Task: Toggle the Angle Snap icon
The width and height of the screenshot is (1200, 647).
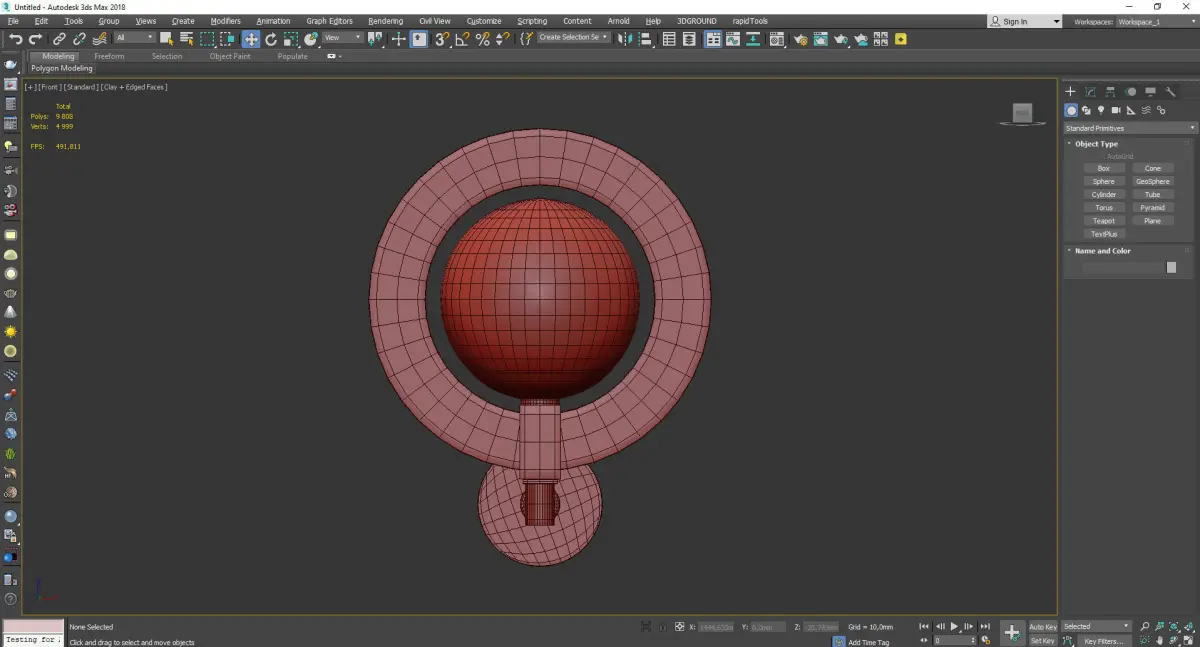Action: coord(462,39)
